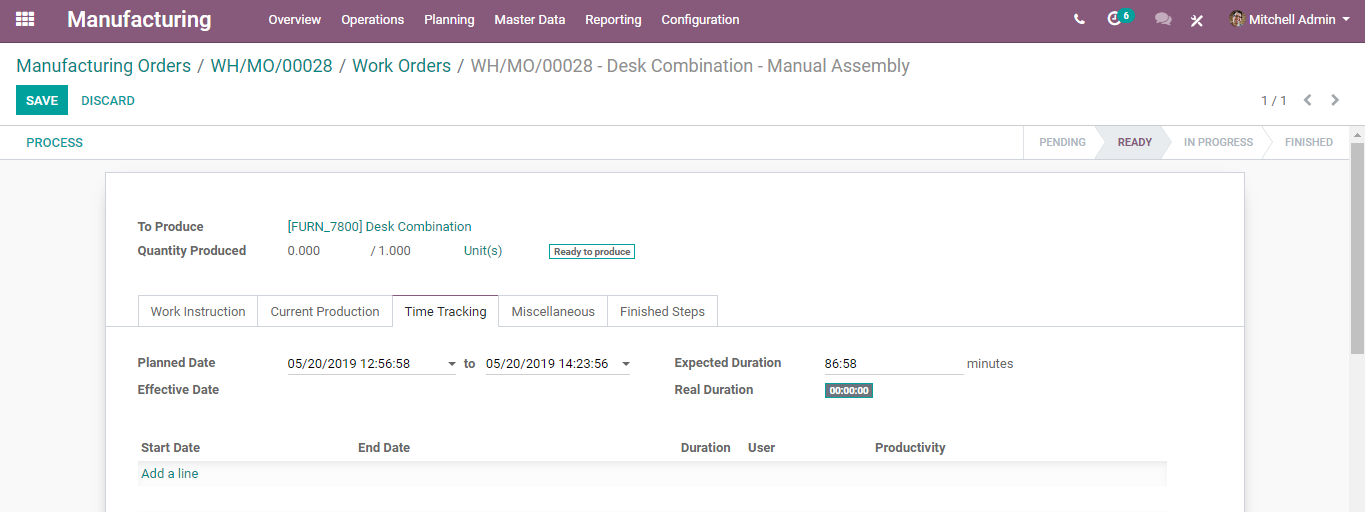
Task: Click Add a line in time table
Action: click(170, 473)
